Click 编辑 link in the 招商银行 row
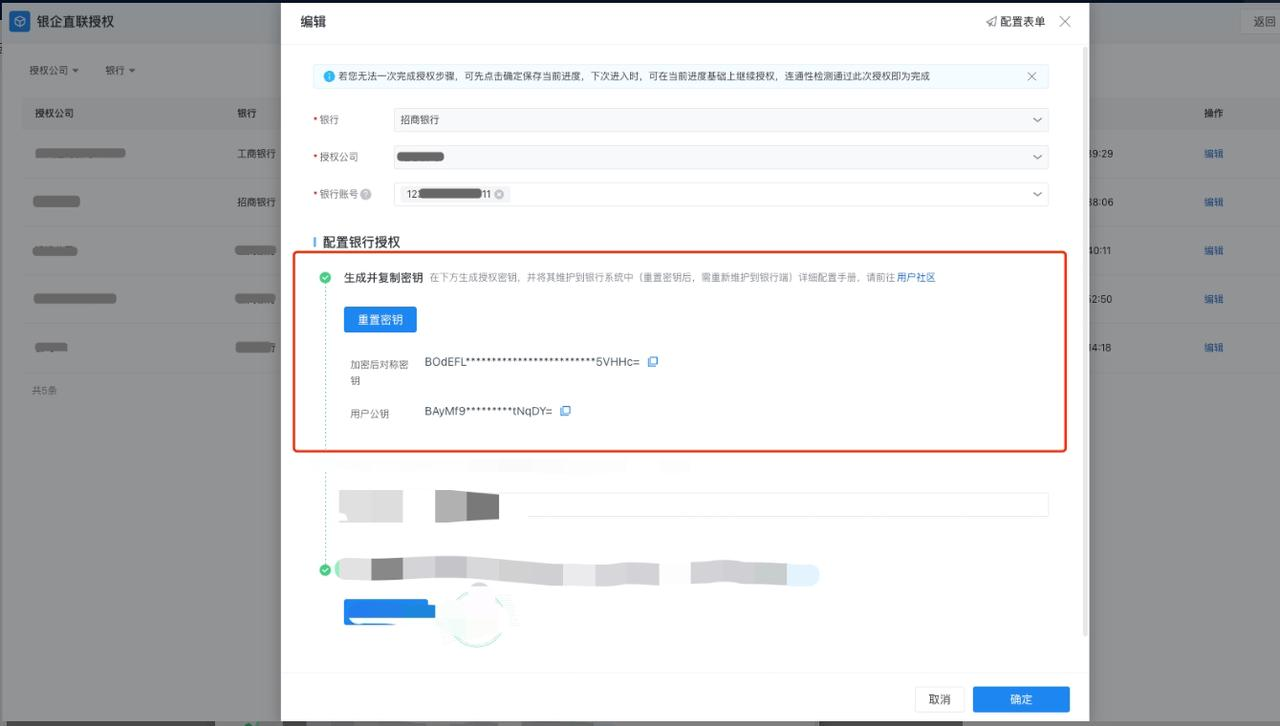1280x726 pixels. 1214,202
